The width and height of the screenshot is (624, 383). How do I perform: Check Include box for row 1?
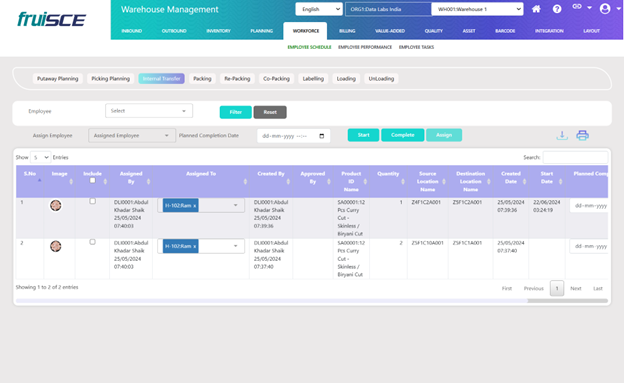pyautogui.click(x=92, y=201)
